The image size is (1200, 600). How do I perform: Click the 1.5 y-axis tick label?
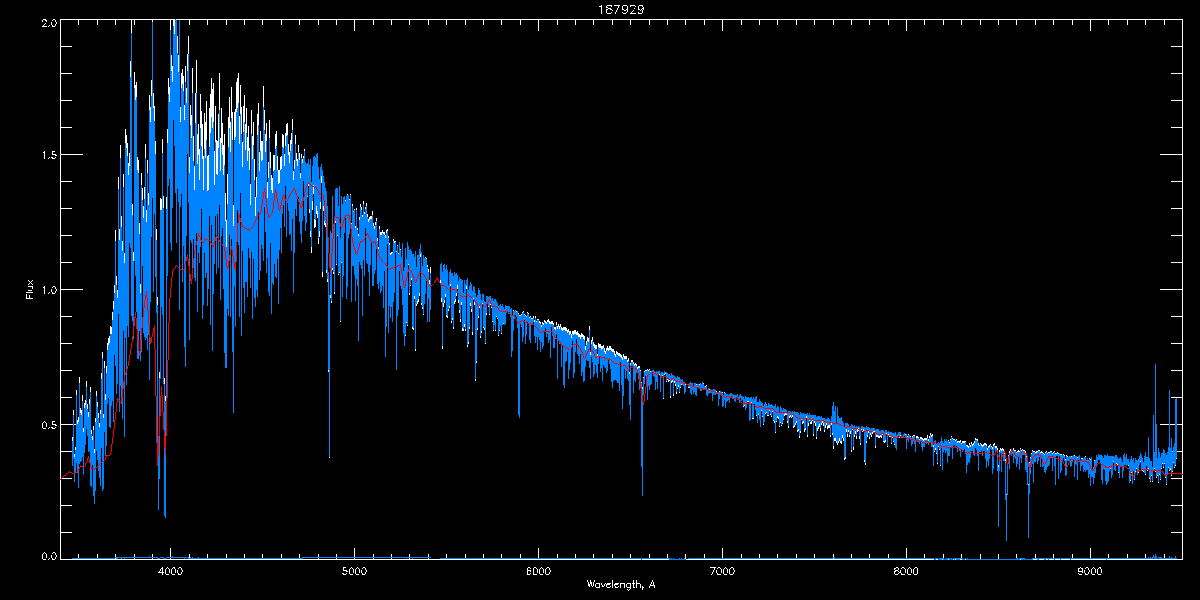(x=48, y=155)
